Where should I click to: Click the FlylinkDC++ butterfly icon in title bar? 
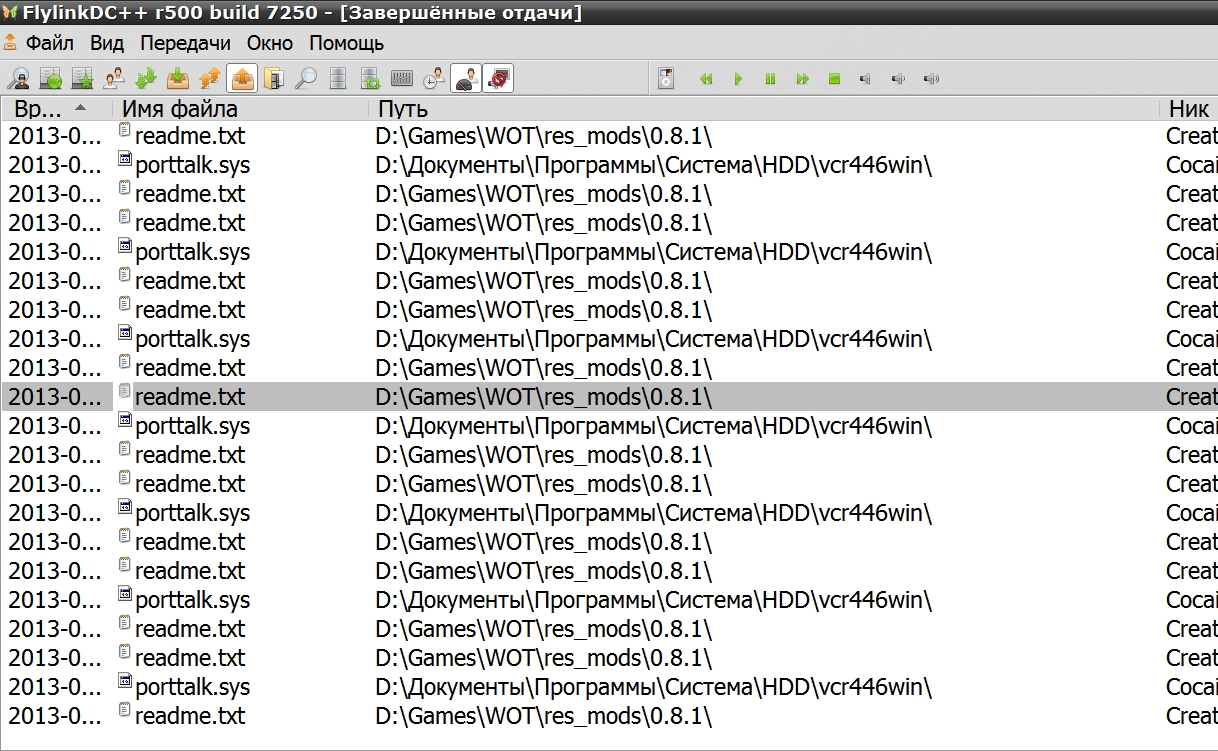tap(10, 13)
